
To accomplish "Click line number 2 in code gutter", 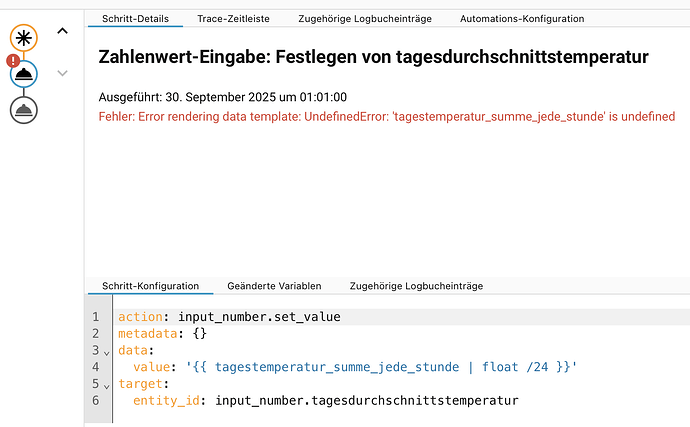I will pyautogui.click(x=95, y=334).
